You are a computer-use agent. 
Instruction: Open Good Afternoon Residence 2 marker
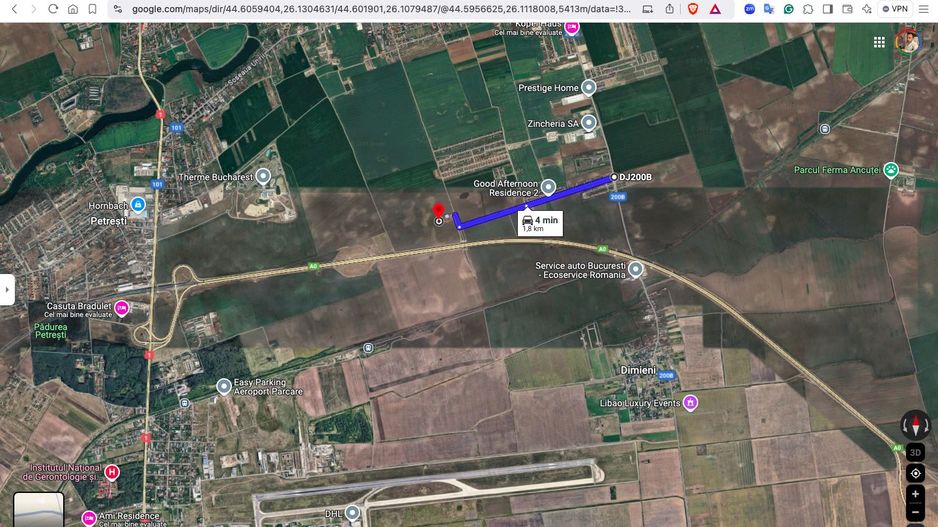(x=548, y=188)
